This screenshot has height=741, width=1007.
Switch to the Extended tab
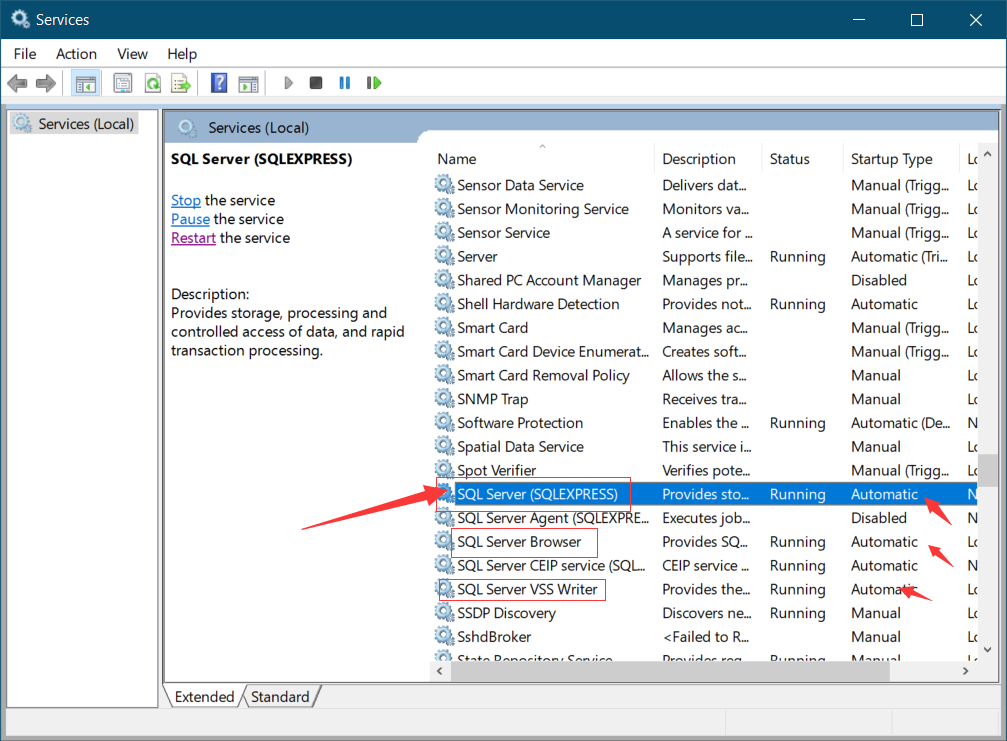pyautogui.click(x=204, y=697)
